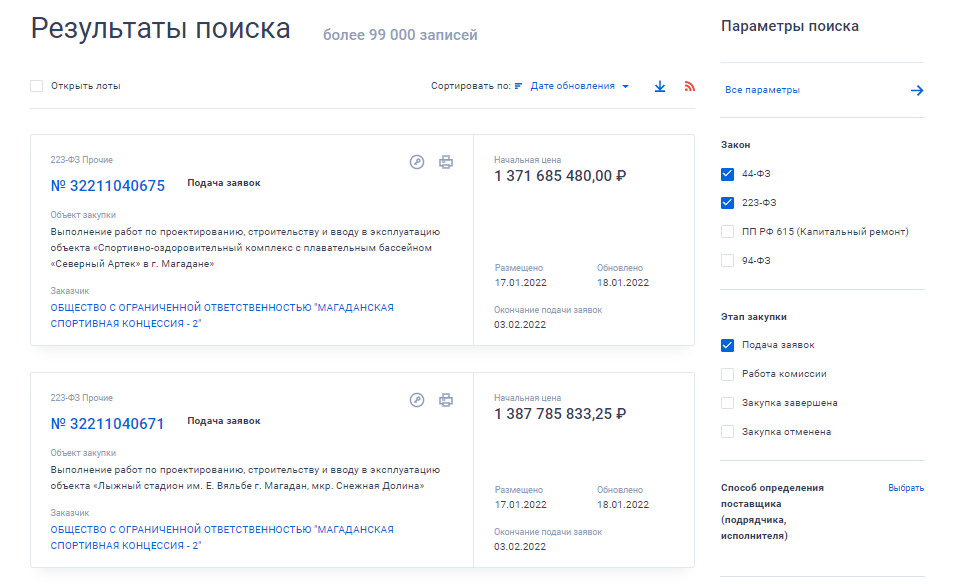Click '223-ФЗ Прочие' label in second card

point(82,398)
